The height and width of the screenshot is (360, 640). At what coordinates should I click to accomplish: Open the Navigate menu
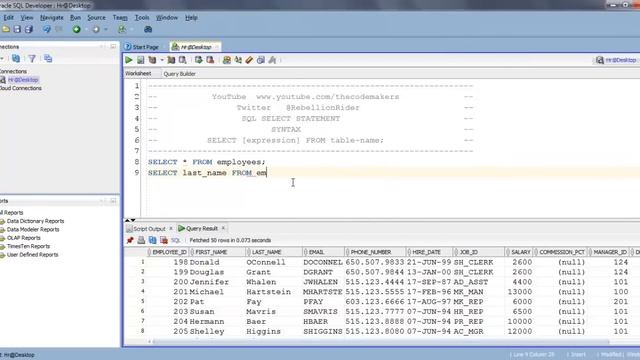pos(52,18)
